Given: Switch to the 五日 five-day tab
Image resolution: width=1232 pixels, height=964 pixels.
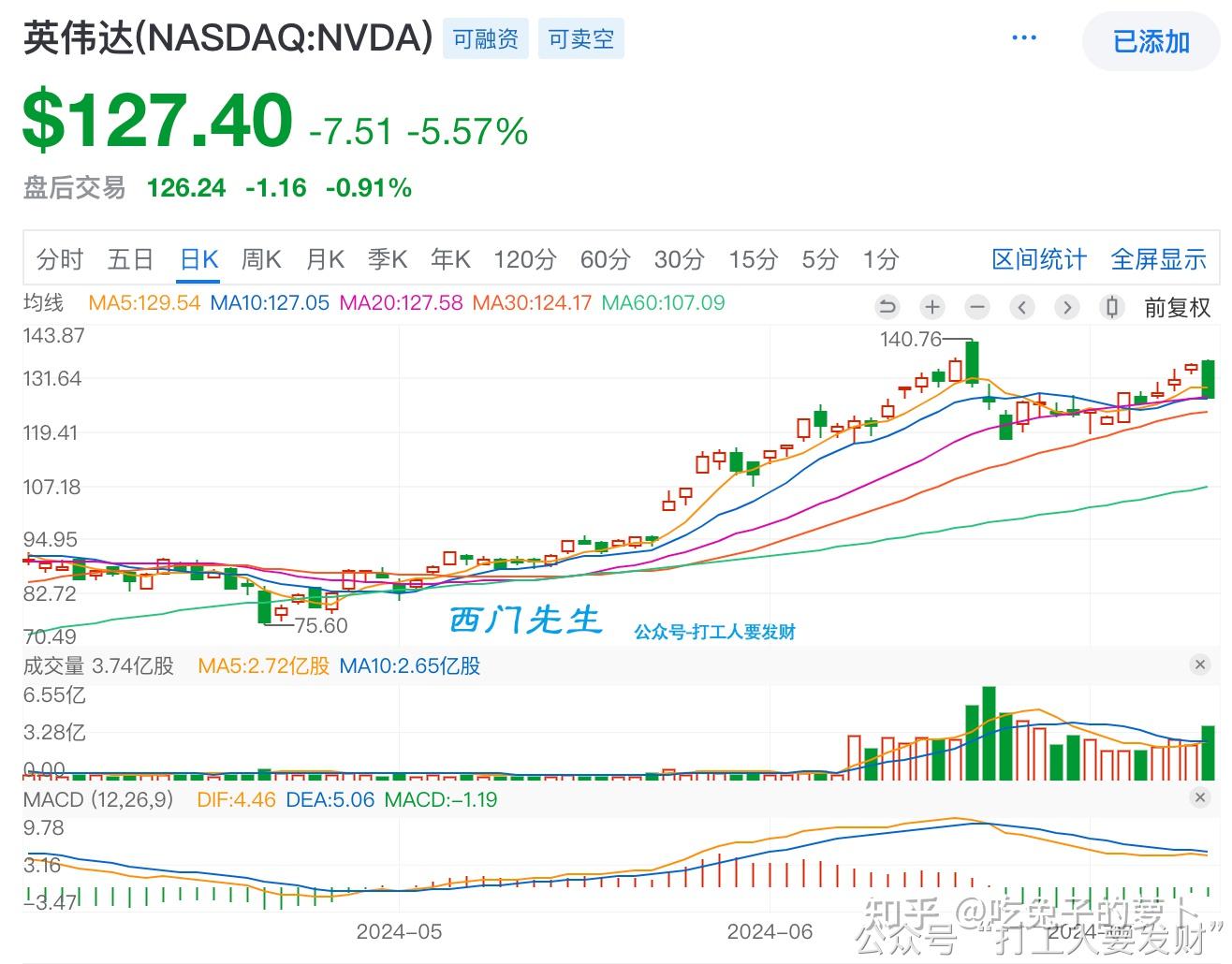Looking at the screenshot, I should [130, 259].
